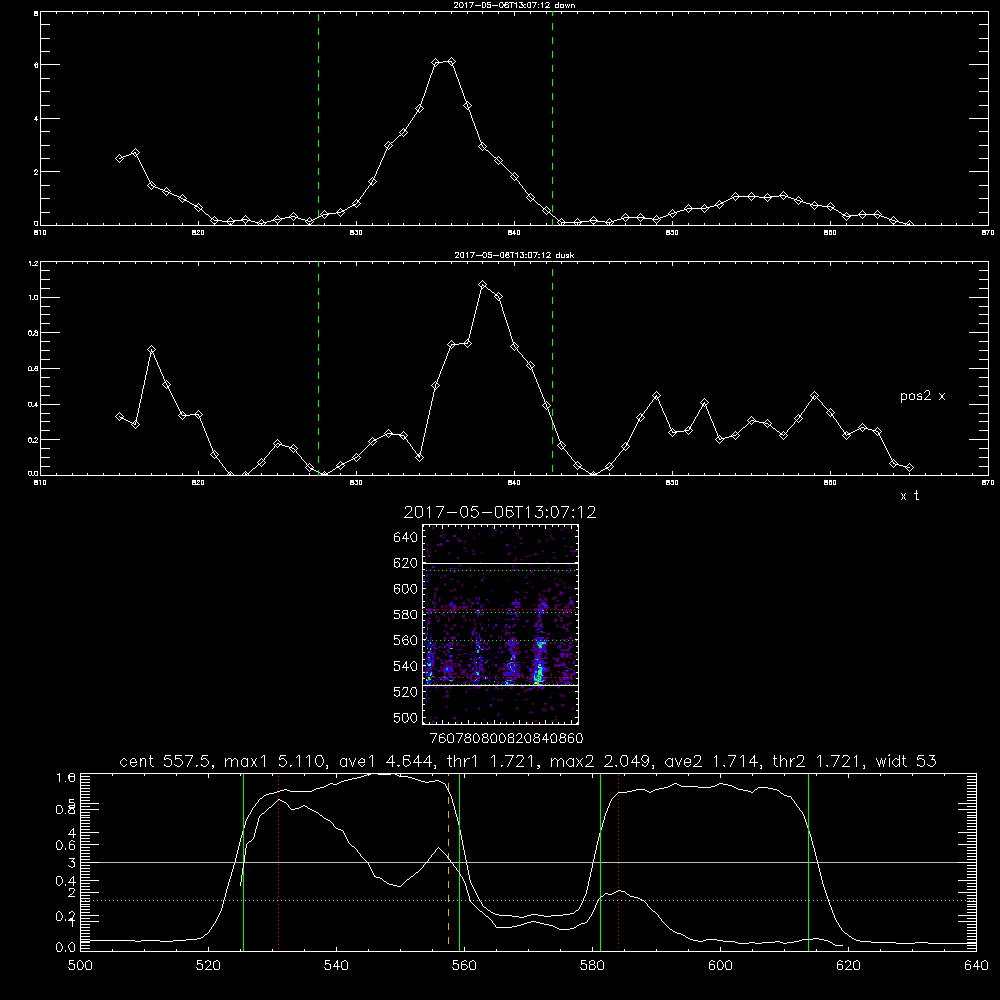Screen dimensions: 1000x1000
Task: Click the first (leftmost) diamond of the dawn curve
Action: [119, 158]
